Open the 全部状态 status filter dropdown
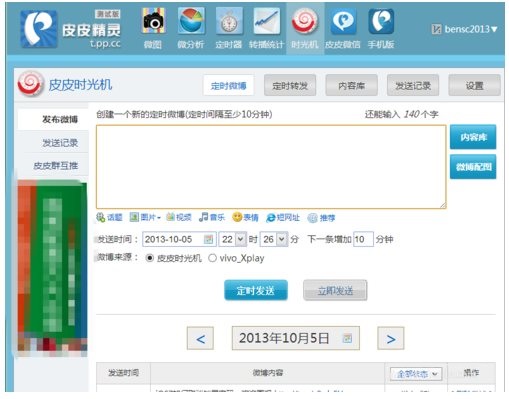The image size is (509, 399). (x=416, y=374)
